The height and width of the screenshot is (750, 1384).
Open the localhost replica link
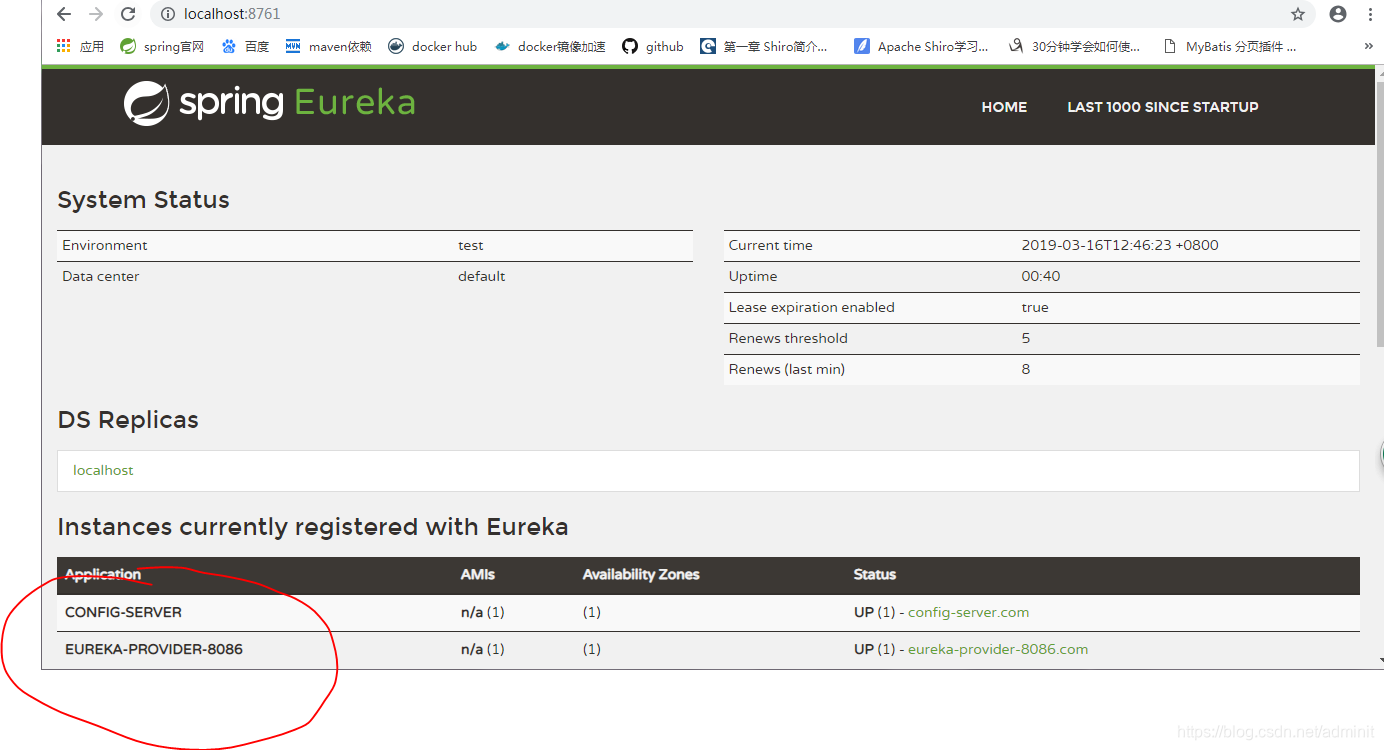pyautogui.click(x=103, y=470)
